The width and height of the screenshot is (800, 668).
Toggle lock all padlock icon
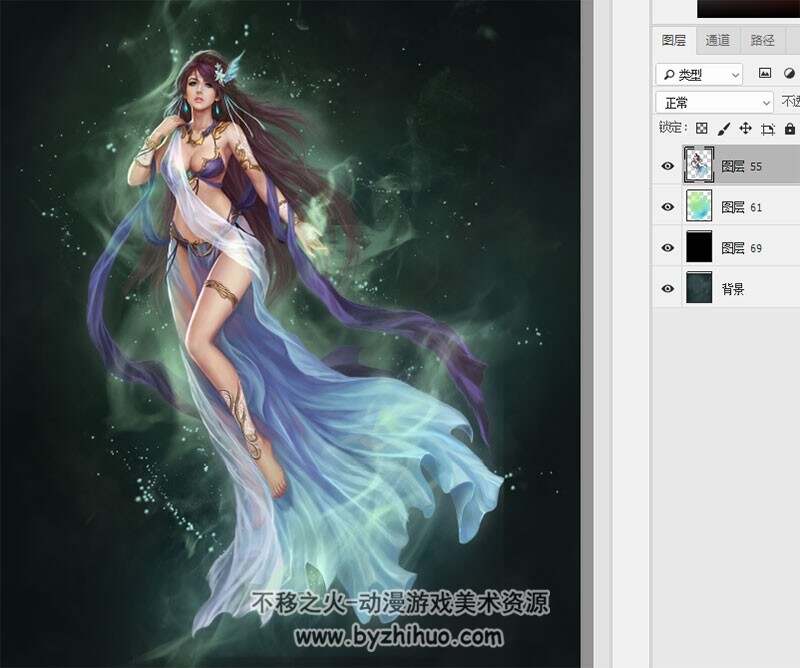(790, 128)
